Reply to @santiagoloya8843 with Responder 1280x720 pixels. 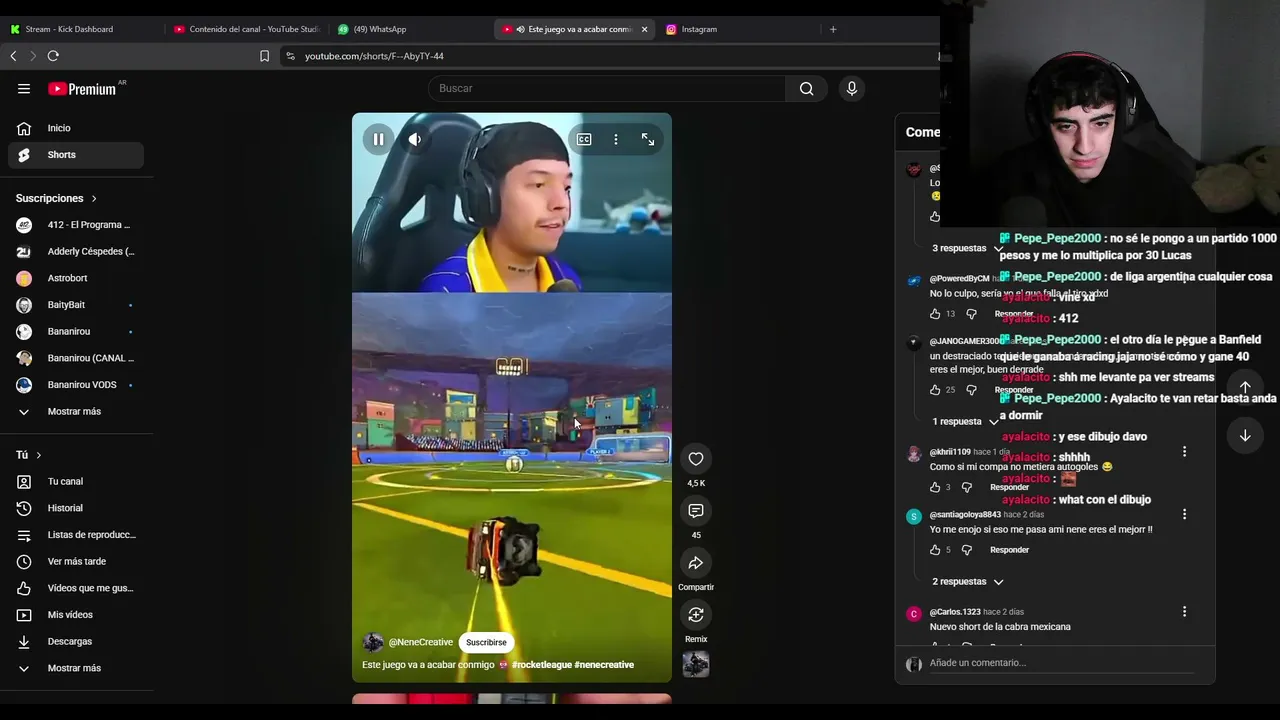(x=1009, y=550)
